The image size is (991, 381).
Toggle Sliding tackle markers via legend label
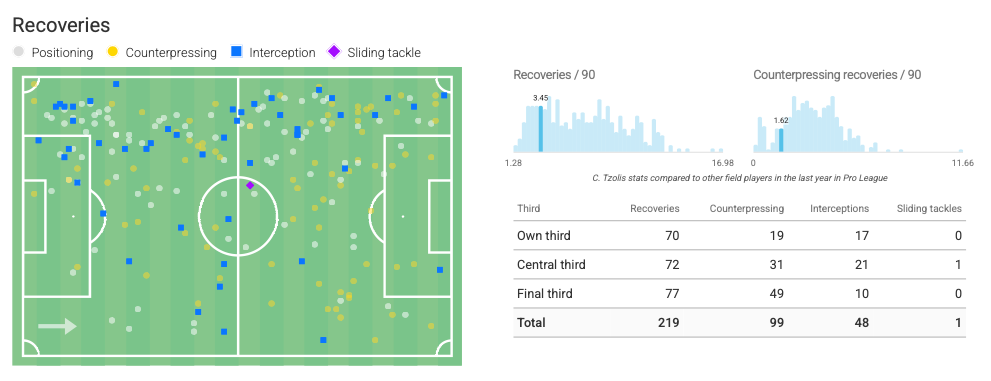pyautogui.click(x=384, y=52)
